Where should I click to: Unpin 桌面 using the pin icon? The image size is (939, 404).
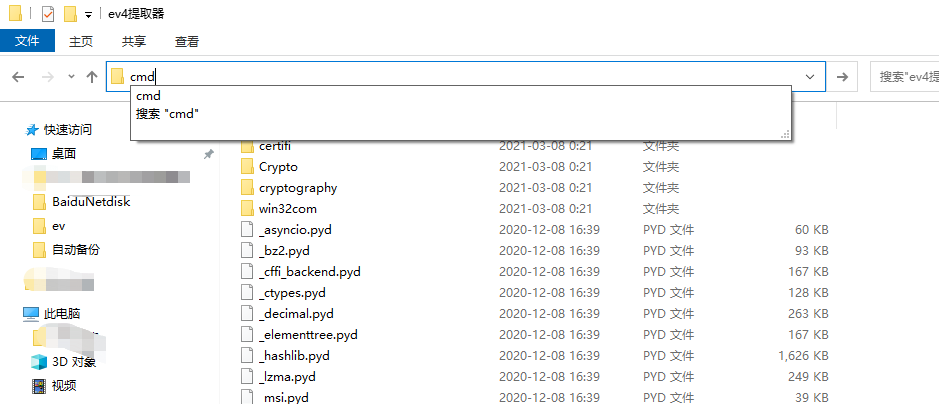208,154
